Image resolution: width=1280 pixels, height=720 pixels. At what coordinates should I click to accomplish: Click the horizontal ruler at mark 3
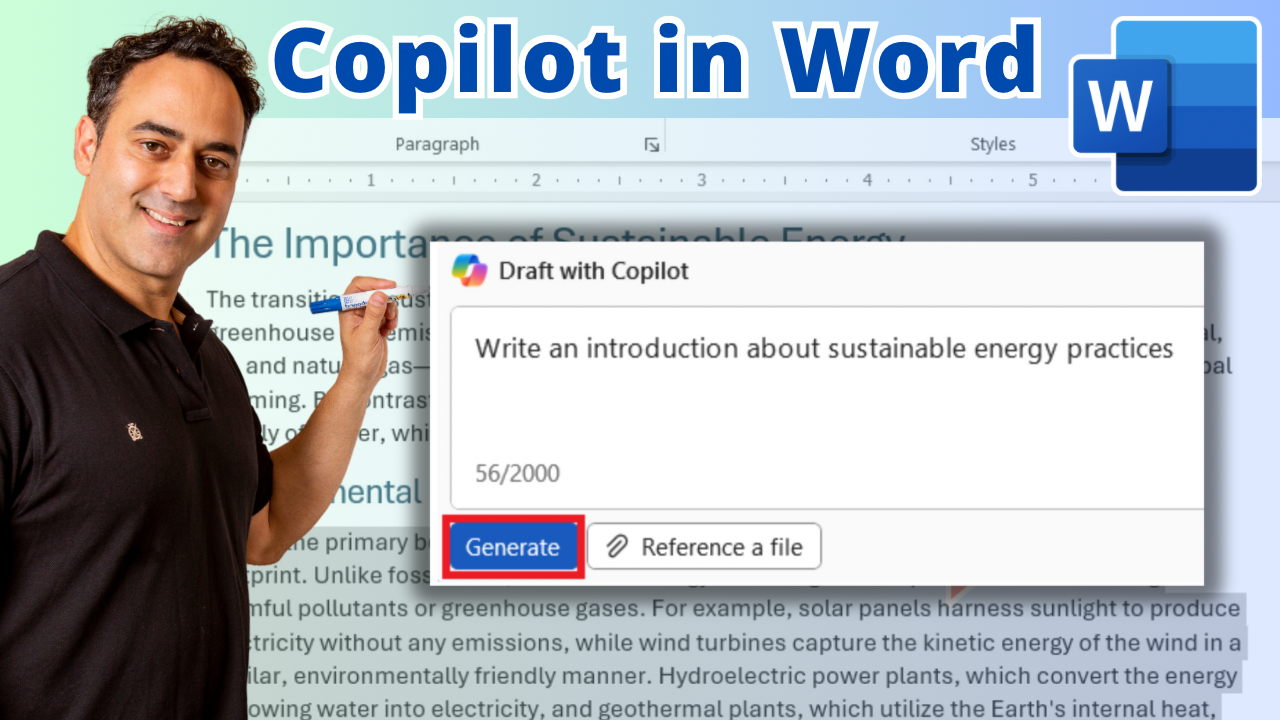702,181
